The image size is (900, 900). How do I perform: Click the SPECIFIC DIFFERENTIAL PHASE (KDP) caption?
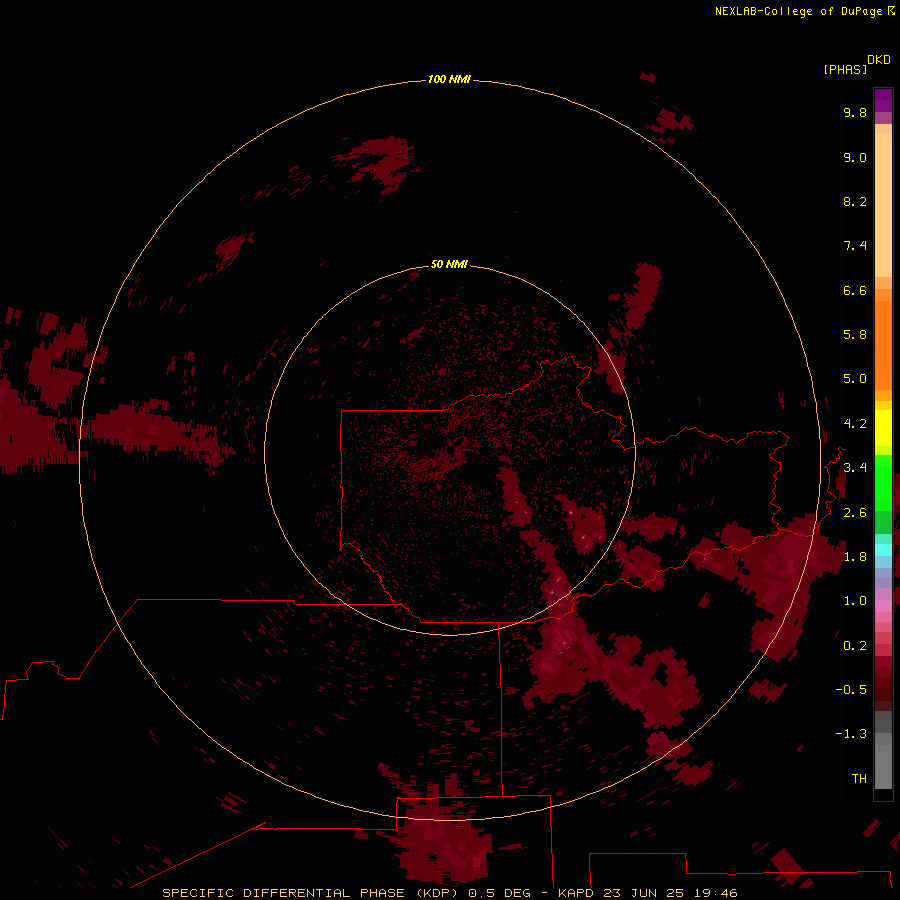point(310,893)
